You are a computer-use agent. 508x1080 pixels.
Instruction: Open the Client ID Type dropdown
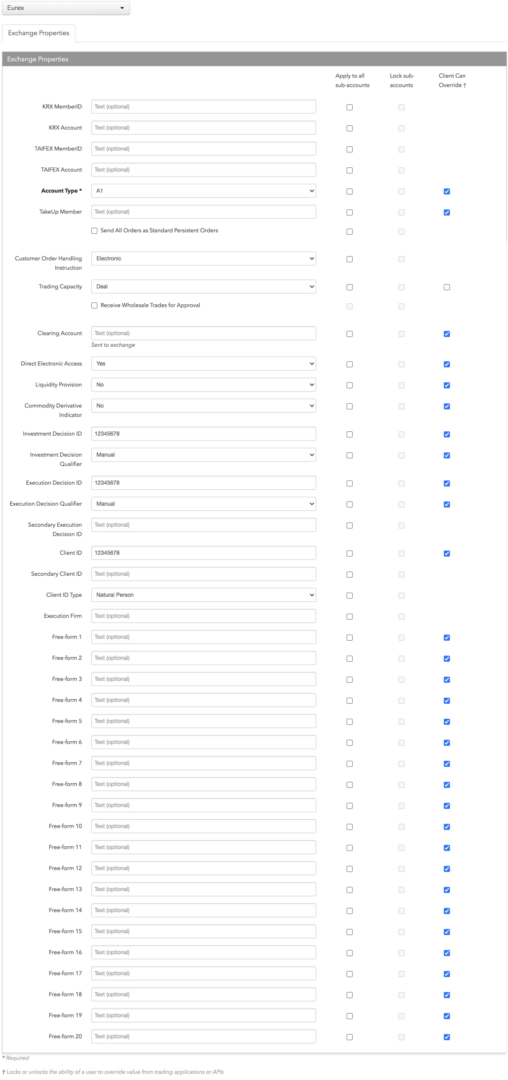coord(204,595)
